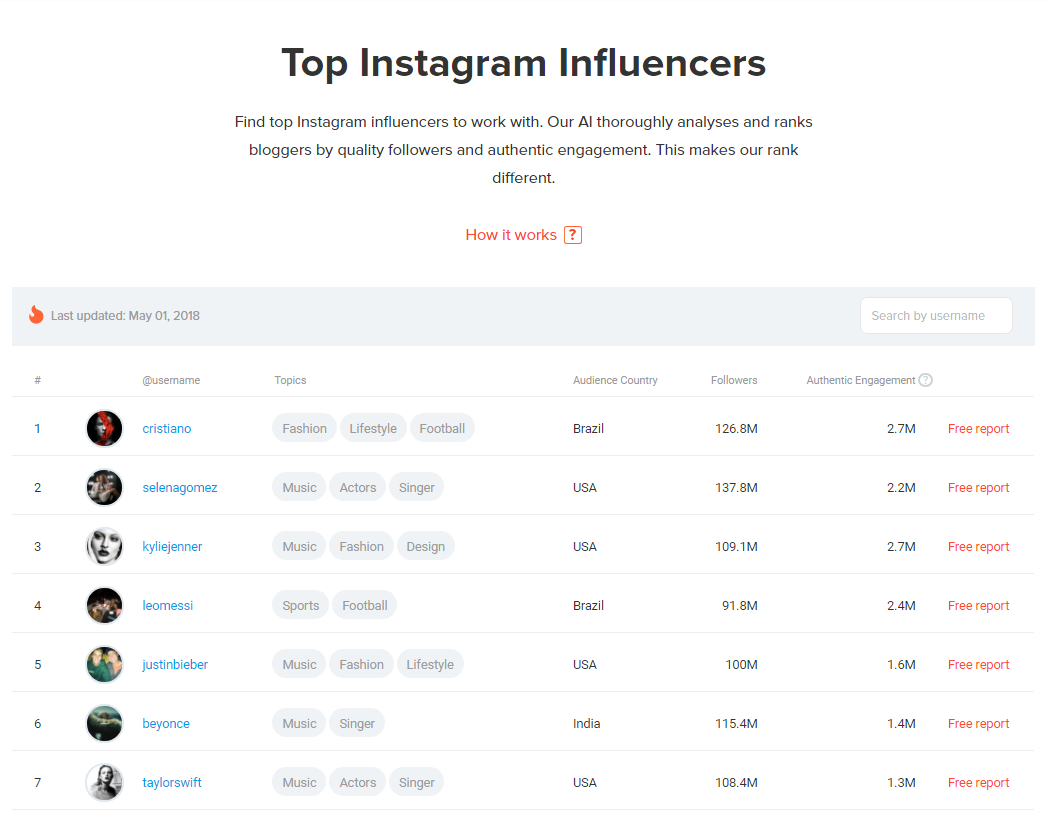Focus the Search by username field

click(935, 315)
